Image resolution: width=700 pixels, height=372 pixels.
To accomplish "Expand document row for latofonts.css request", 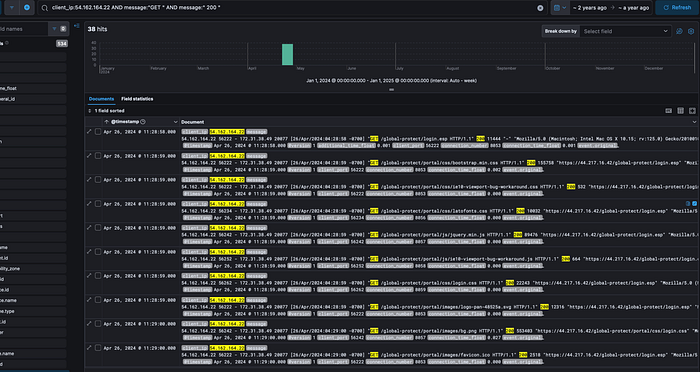I will click(89, 204).
